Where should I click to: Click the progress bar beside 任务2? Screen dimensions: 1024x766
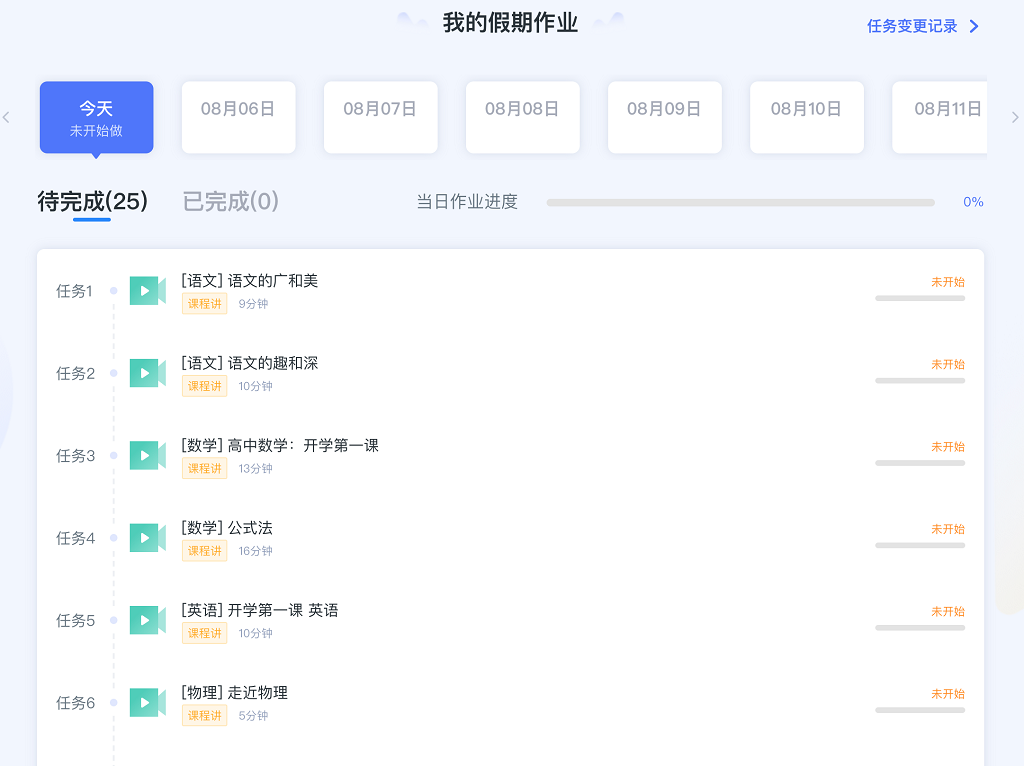pyautogui.click(x=920, y=381)
